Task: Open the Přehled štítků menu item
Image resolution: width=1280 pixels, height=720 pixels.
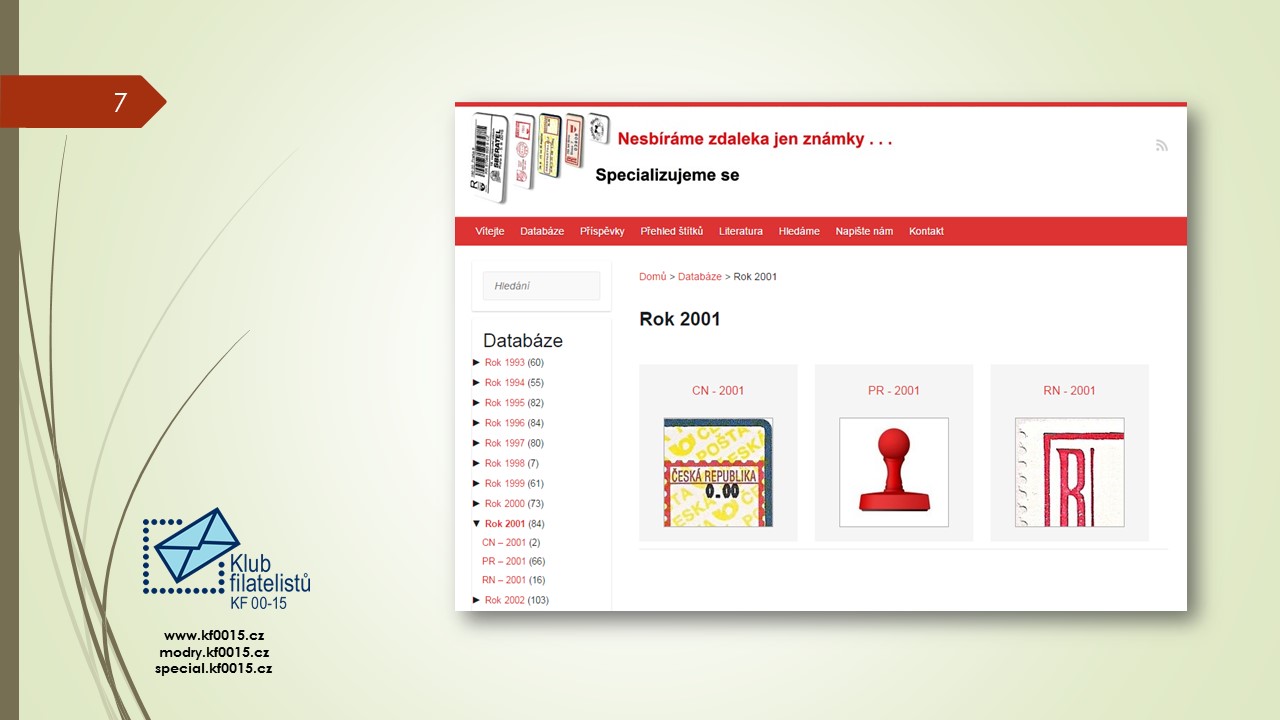Action: tap(671, 231)
